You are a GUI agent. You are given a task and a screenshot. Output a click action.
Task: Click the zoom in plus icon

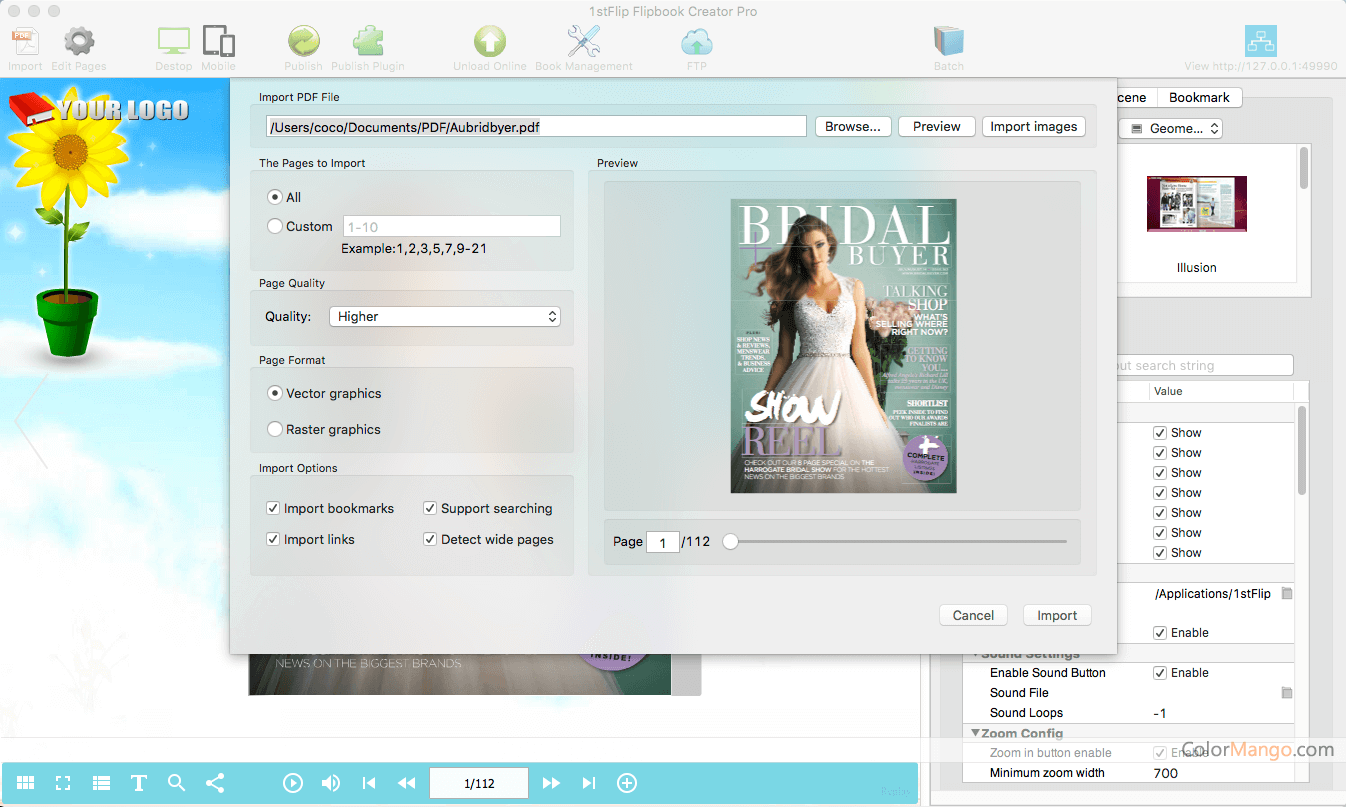(627, 783)
